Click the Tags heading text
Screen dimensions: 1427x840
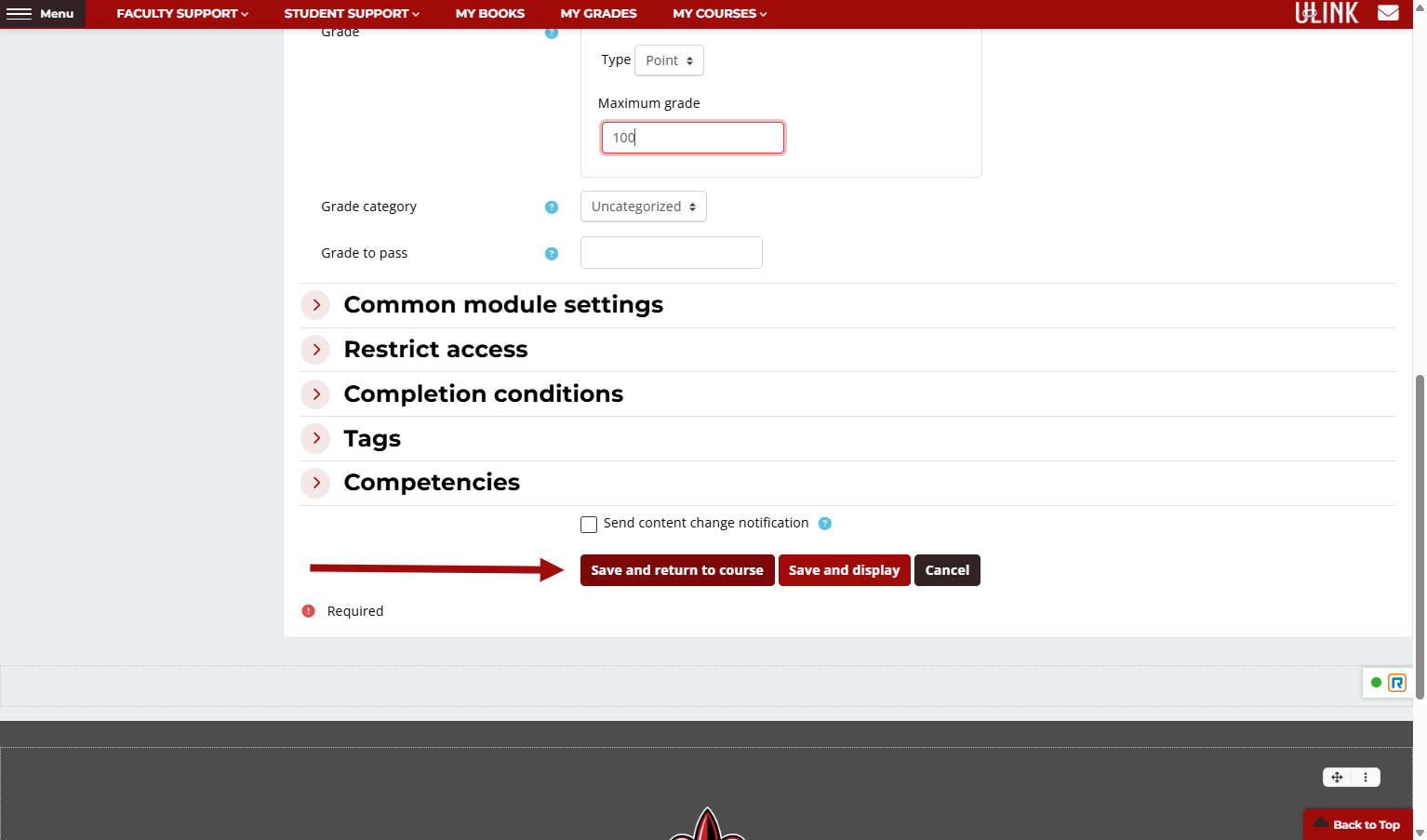tap(372, 438)
